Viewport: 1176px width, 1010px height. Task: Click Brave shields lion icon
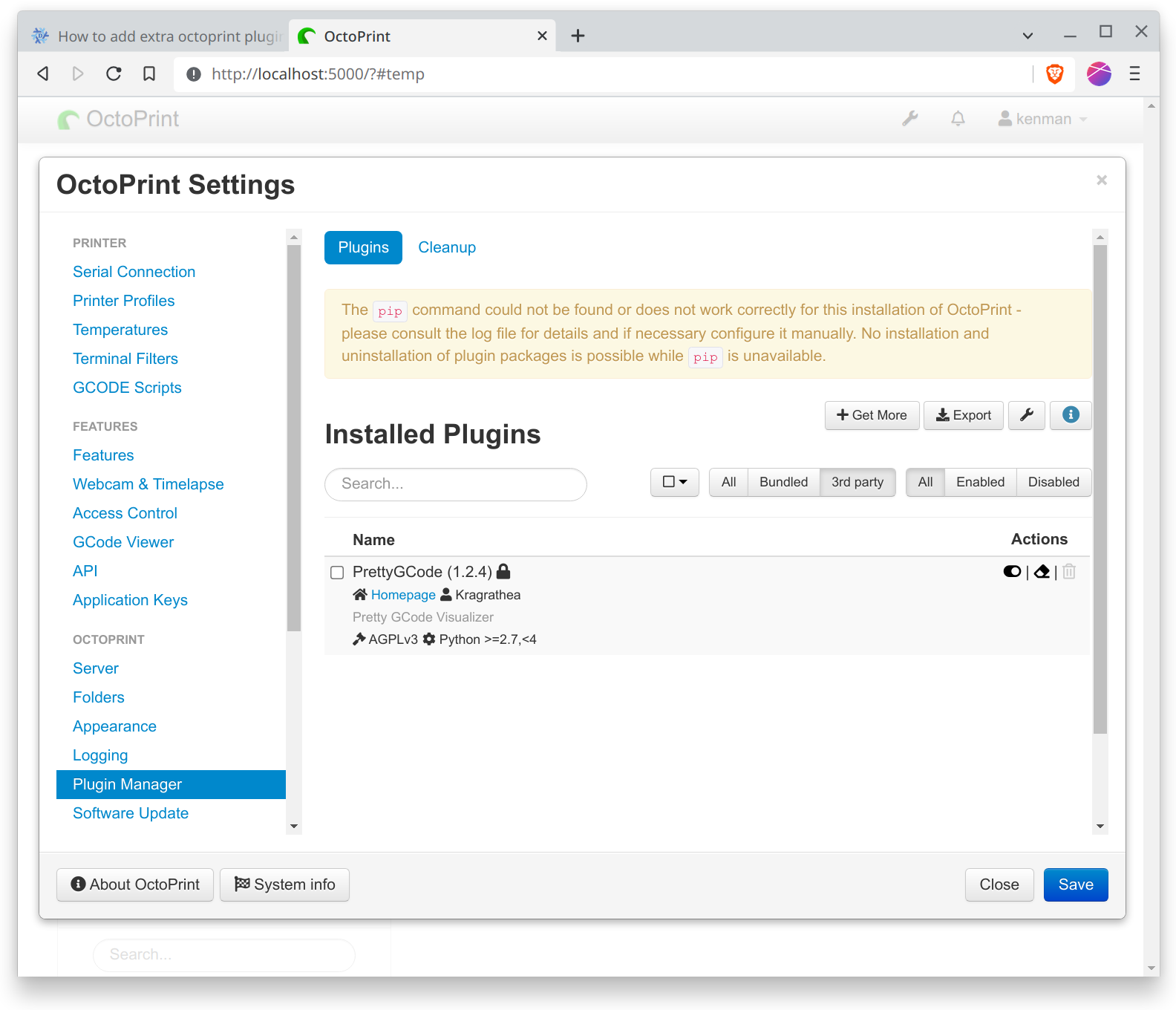tap(1055, 74)
